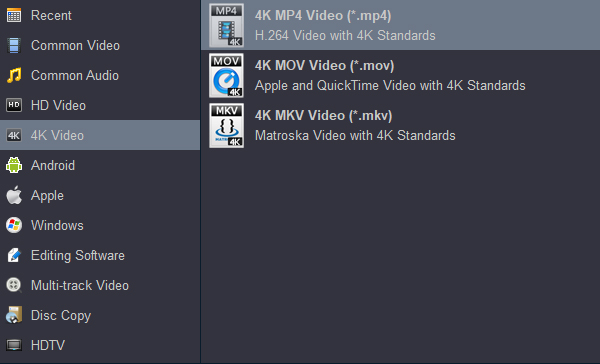Click the Apple logo icon
Image resolution: width=600 pixels, height=364 pixels.
(x=14, y=195)
